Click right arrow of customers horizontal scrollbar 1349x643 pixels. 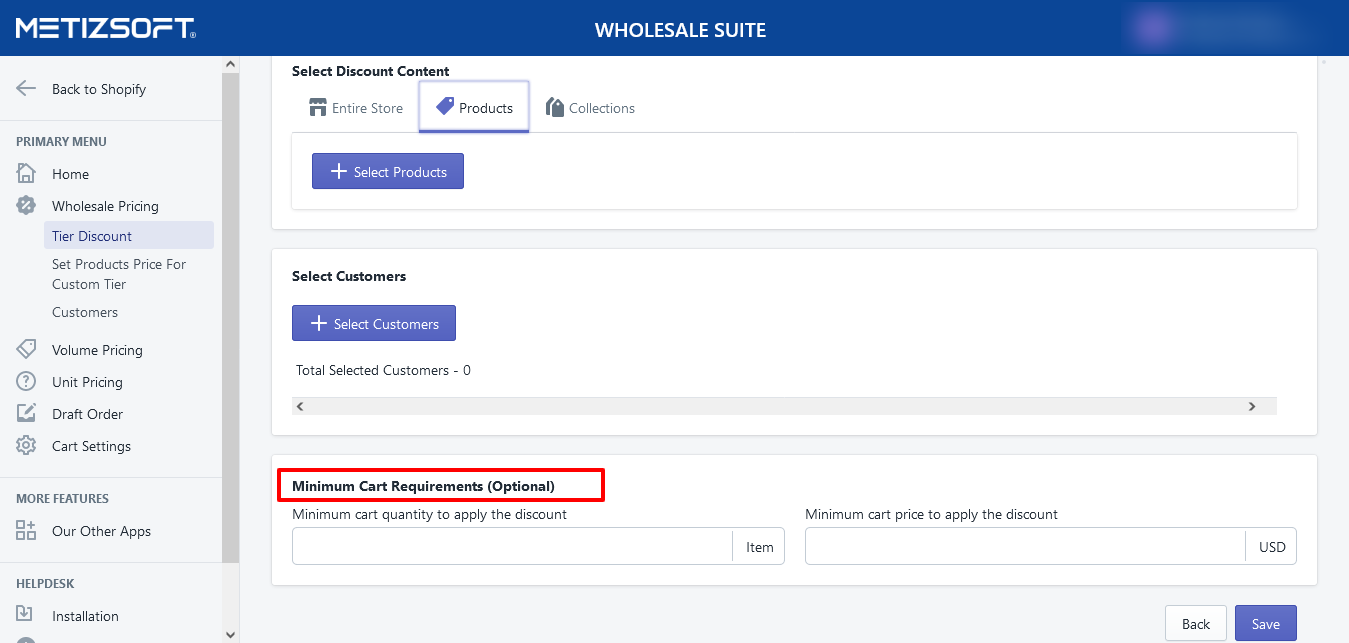[x=1251, y=406]
